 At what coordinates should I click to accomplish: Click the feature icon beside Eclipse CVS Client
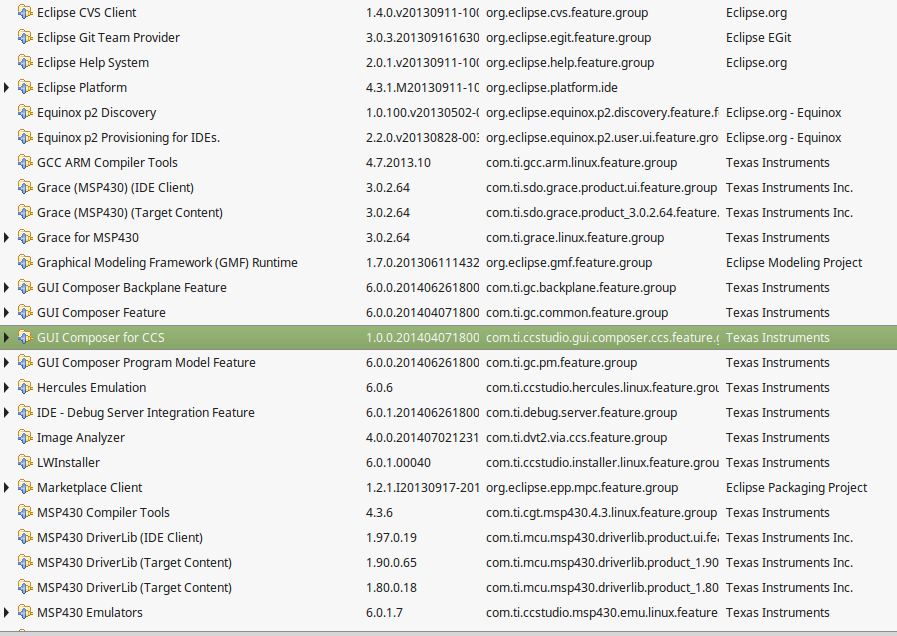(25, 12)
